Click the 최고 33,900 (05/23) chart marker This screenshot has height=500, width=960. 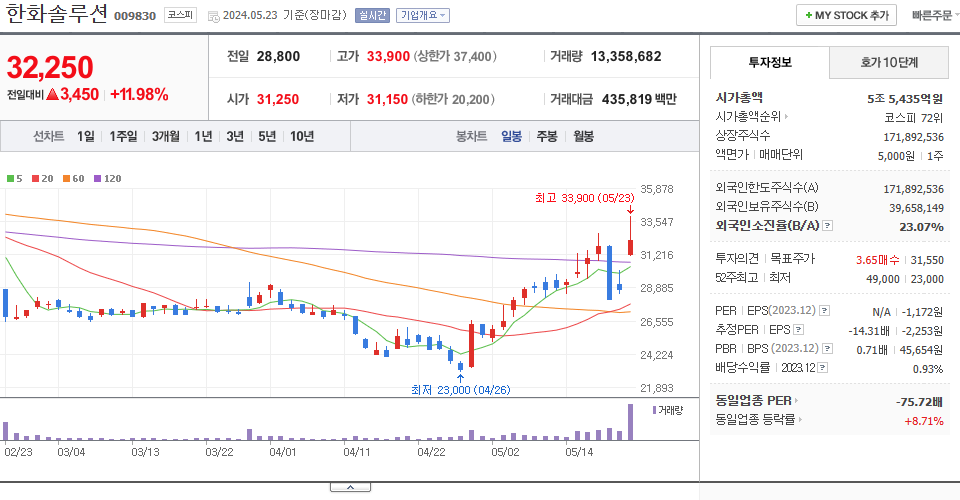click(584, 198)
